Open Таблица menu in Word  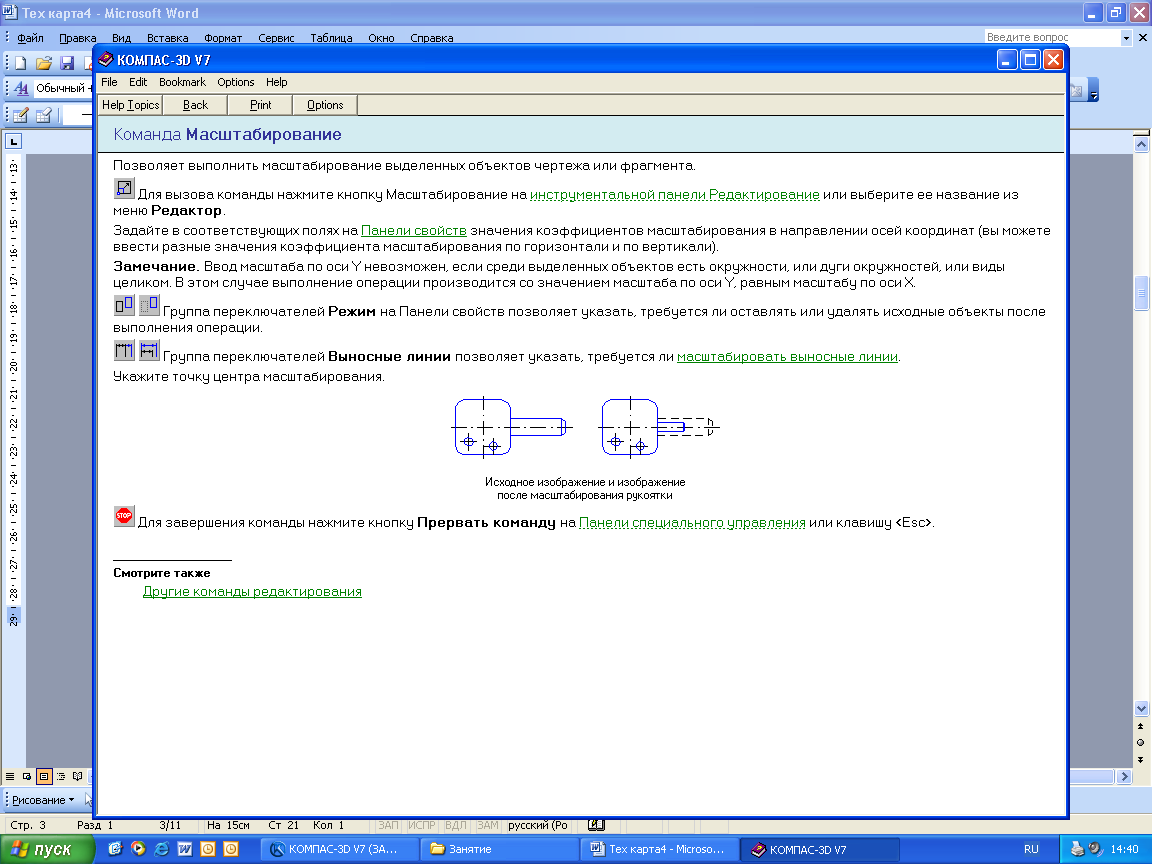(x=331, y=38)
